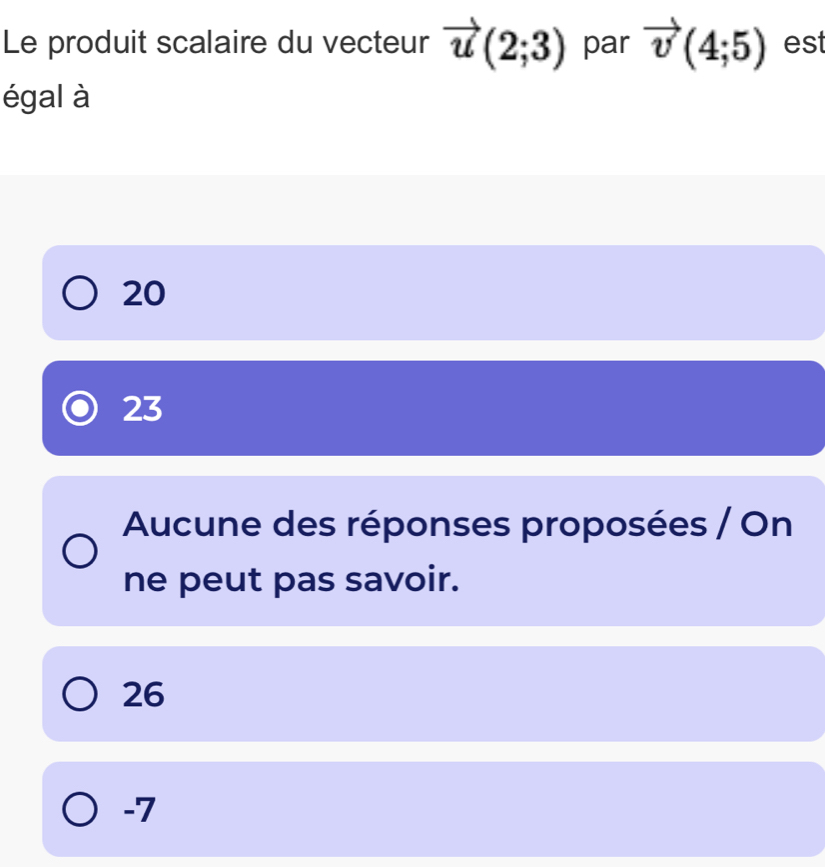The width and height of the screenshot is (825, 867).
Task: Click the highlighted 23 option card background
Action: pos(500,409)
